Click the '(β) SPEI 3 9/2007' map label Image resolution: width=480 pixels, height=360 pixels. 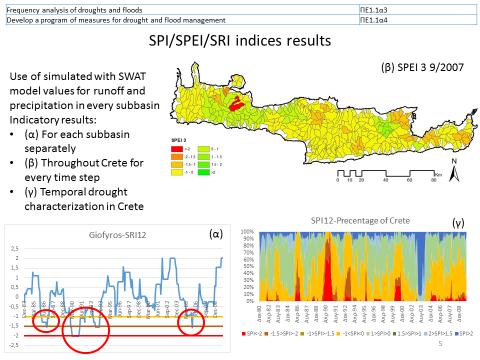point(422,67)
